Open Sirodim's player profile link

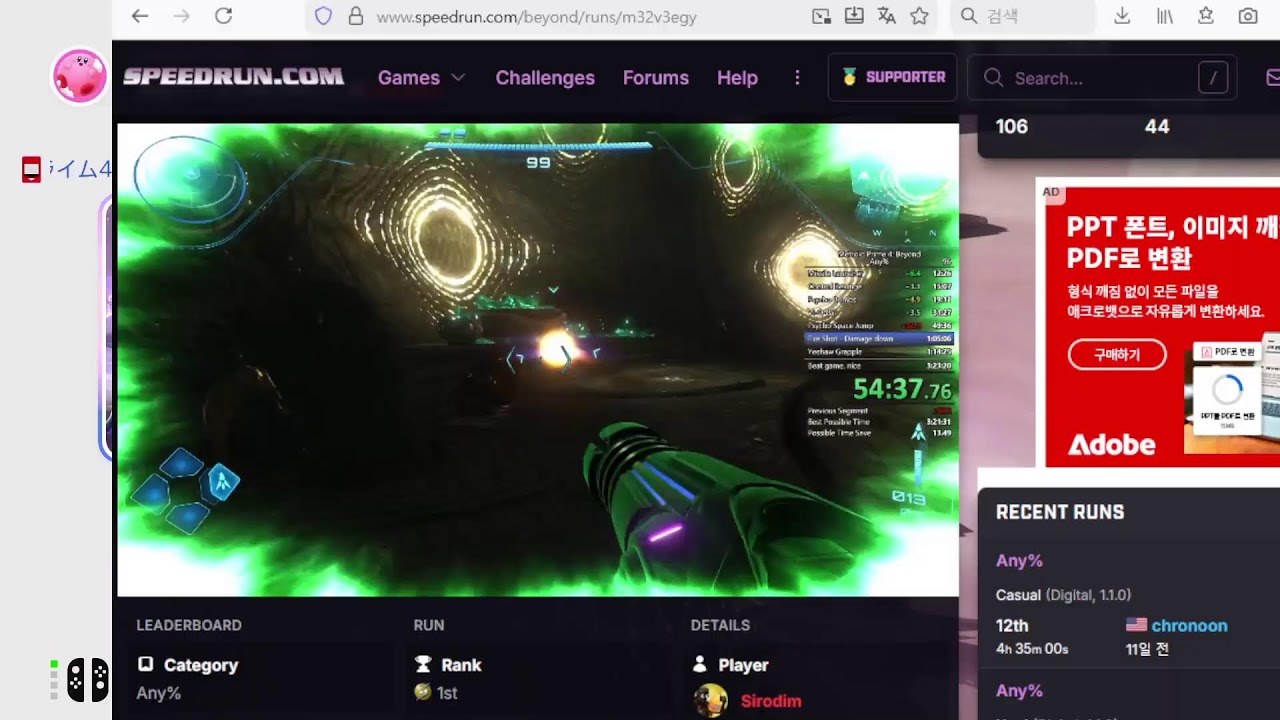click(x=771, y=701)
